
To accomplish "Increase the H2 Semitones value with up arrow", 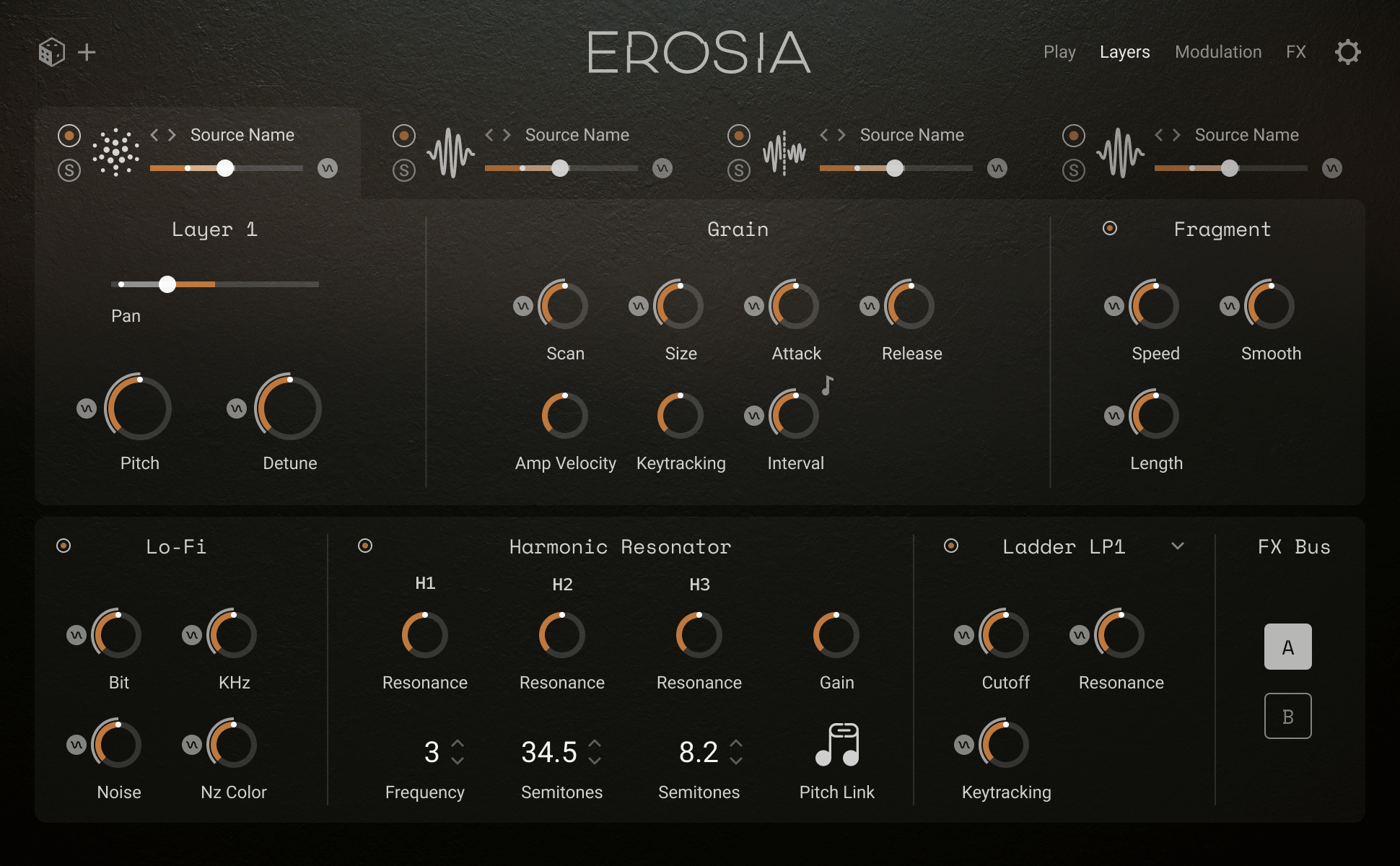I will tap(595, 743).
